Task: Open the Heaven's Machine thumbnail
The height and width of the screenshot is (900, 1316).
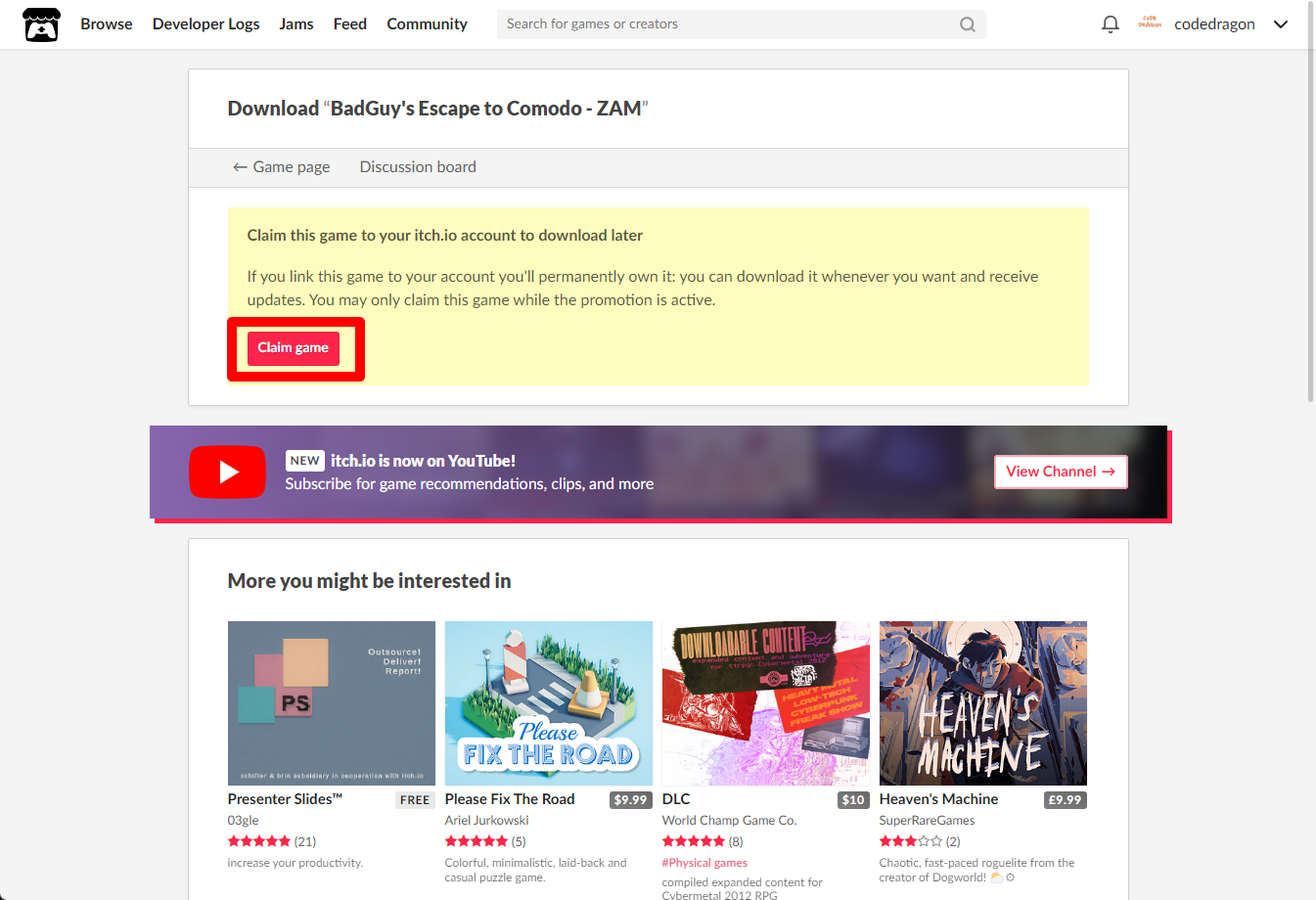Action: (983, 703)
